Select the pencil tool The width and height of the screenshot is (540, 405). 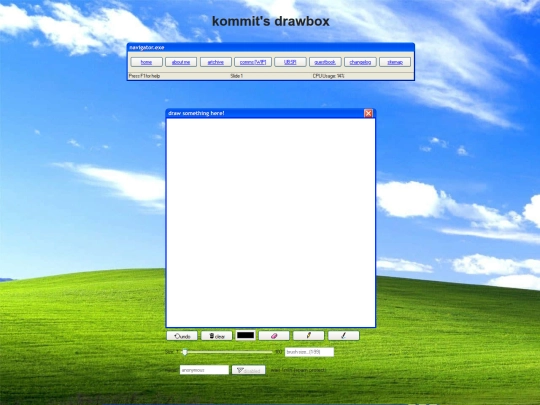(x=309, y=336)
